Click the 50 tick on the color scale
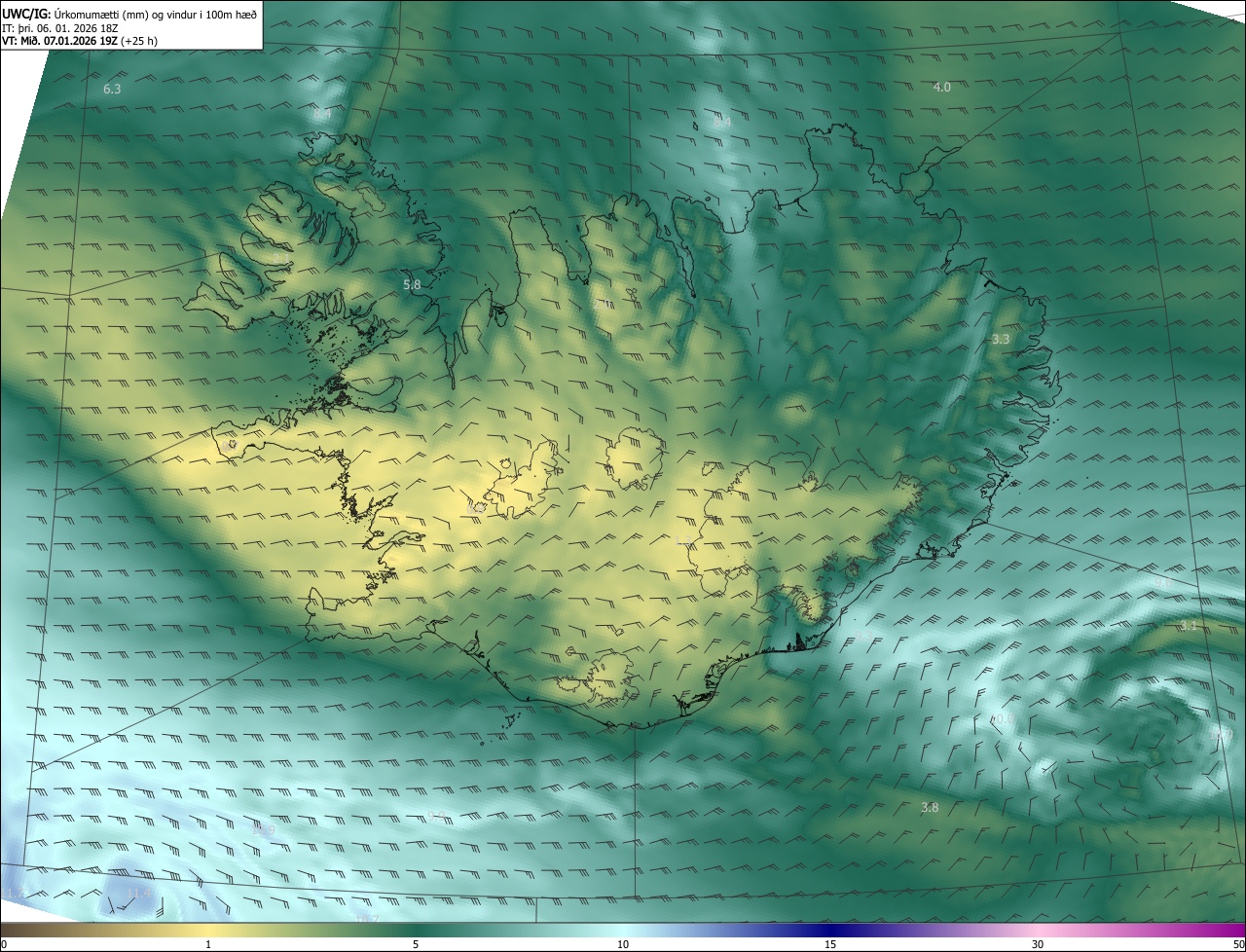Image resolution: width=1246 pixels, height=952 pixels. (1238, 944)
